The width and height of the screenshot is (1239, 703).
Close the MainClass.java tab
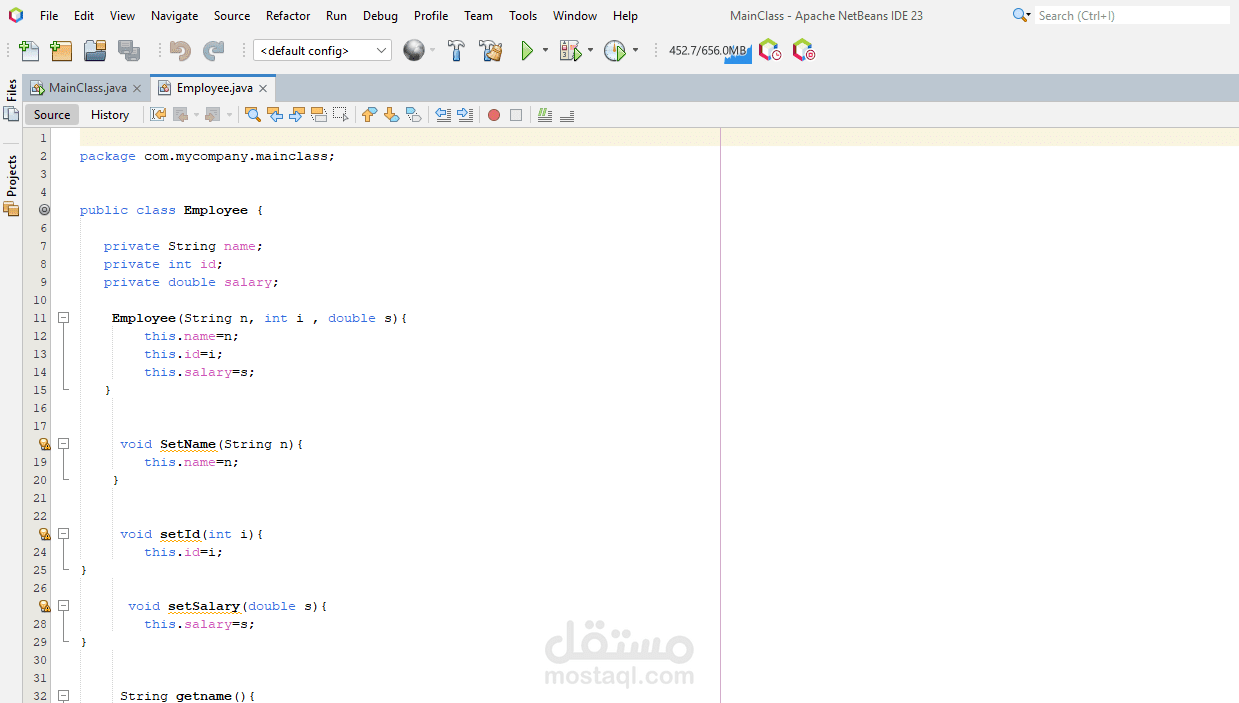(137, 88)
